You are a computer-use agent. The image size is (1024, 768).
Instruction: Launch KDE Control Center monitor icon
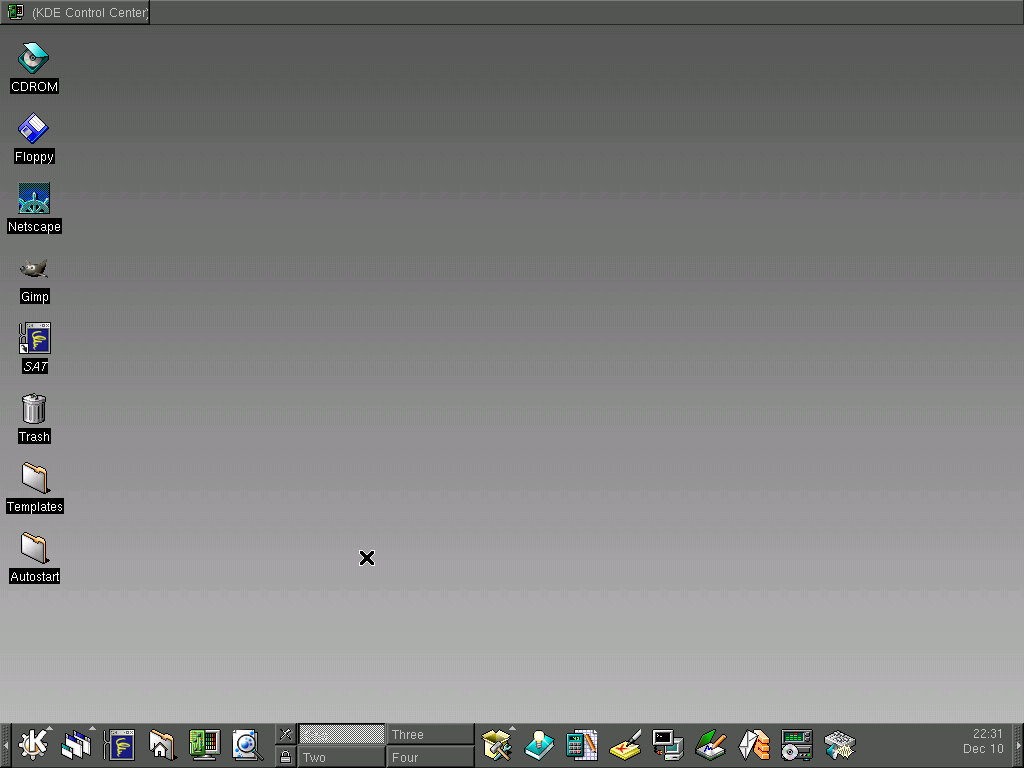204,745
